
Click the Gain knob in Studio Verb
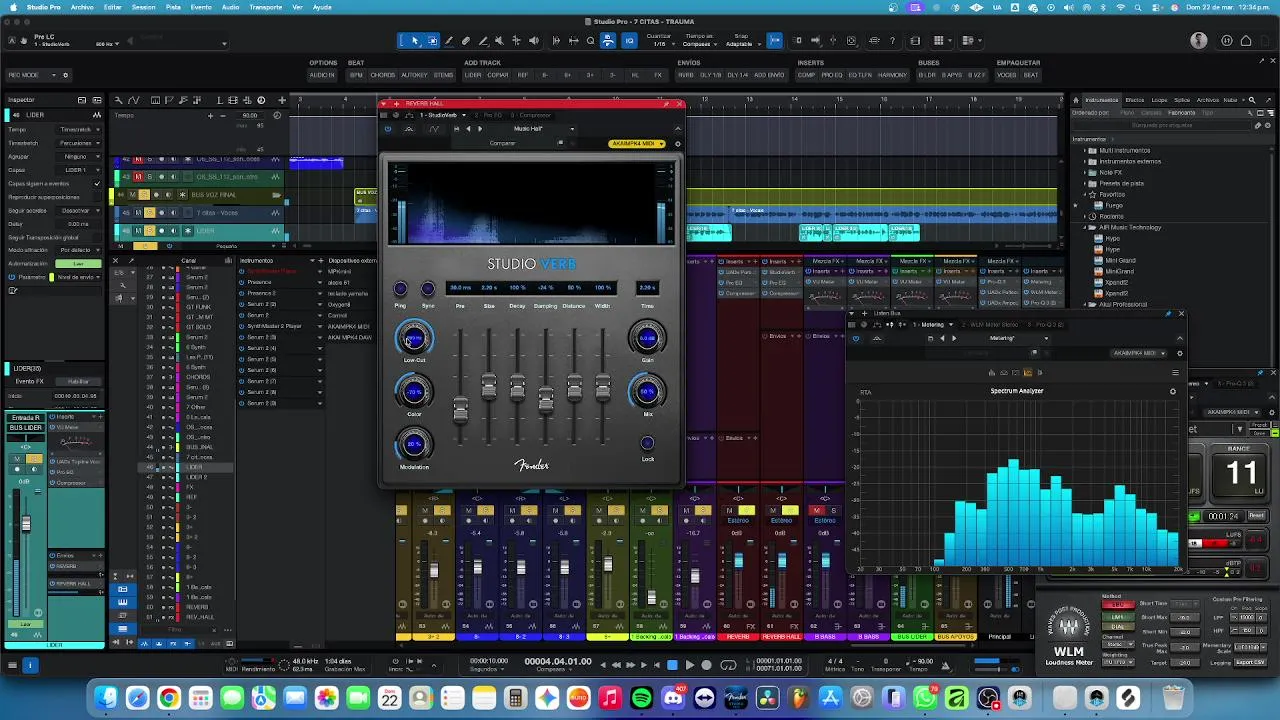coord(647,338)
